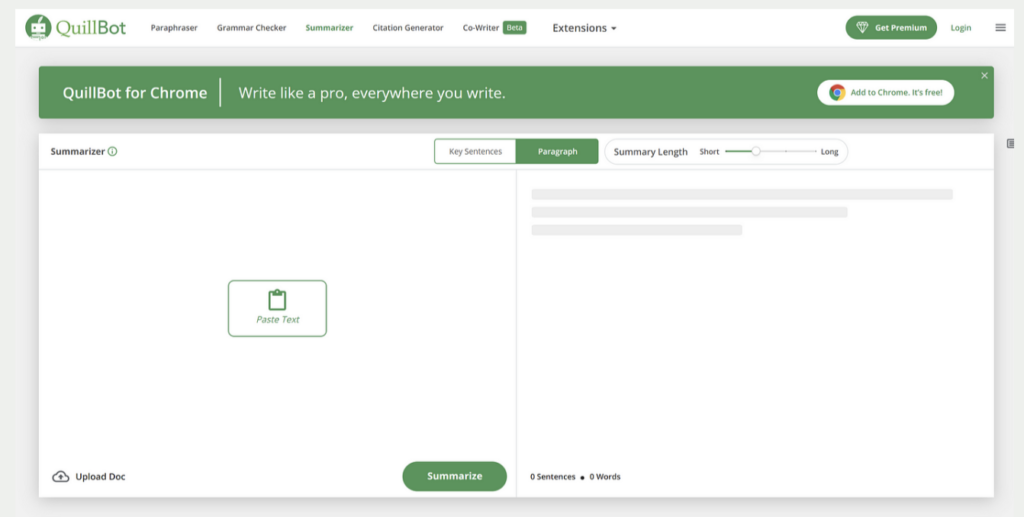Click the clipboard Paste Text button
1024x517 pixels.
pyautogui.click(x=277, y=308)
